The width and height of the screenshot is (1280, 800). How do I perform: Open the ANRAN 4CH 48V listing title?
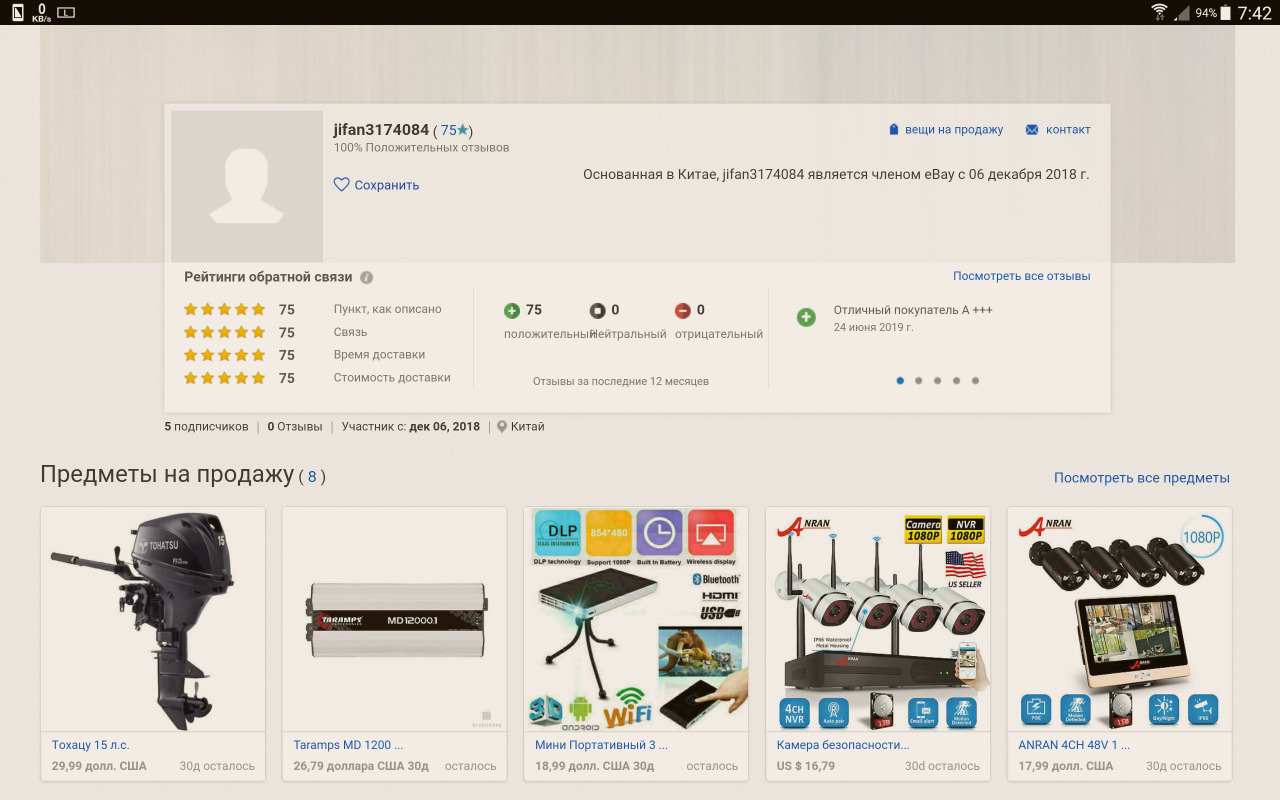pos(1074,745)
